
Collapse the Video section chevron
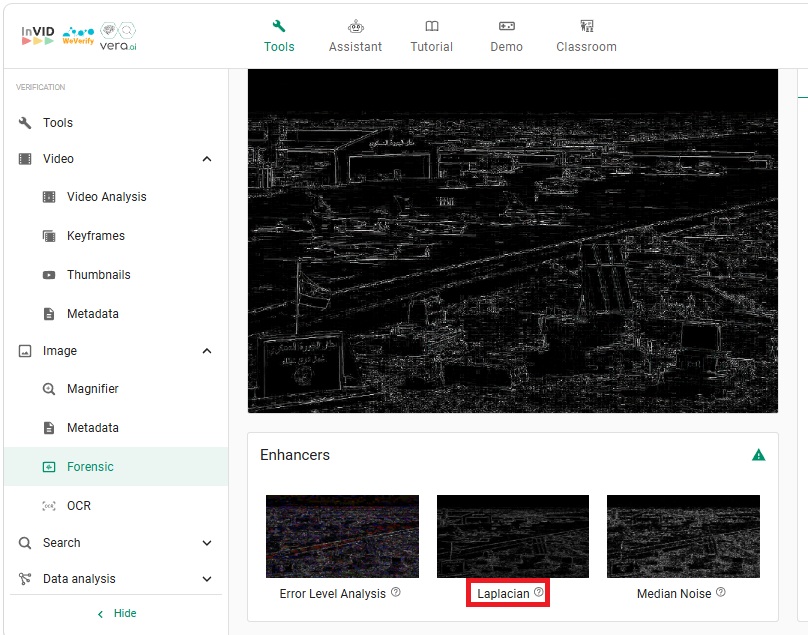click(207, 159)
